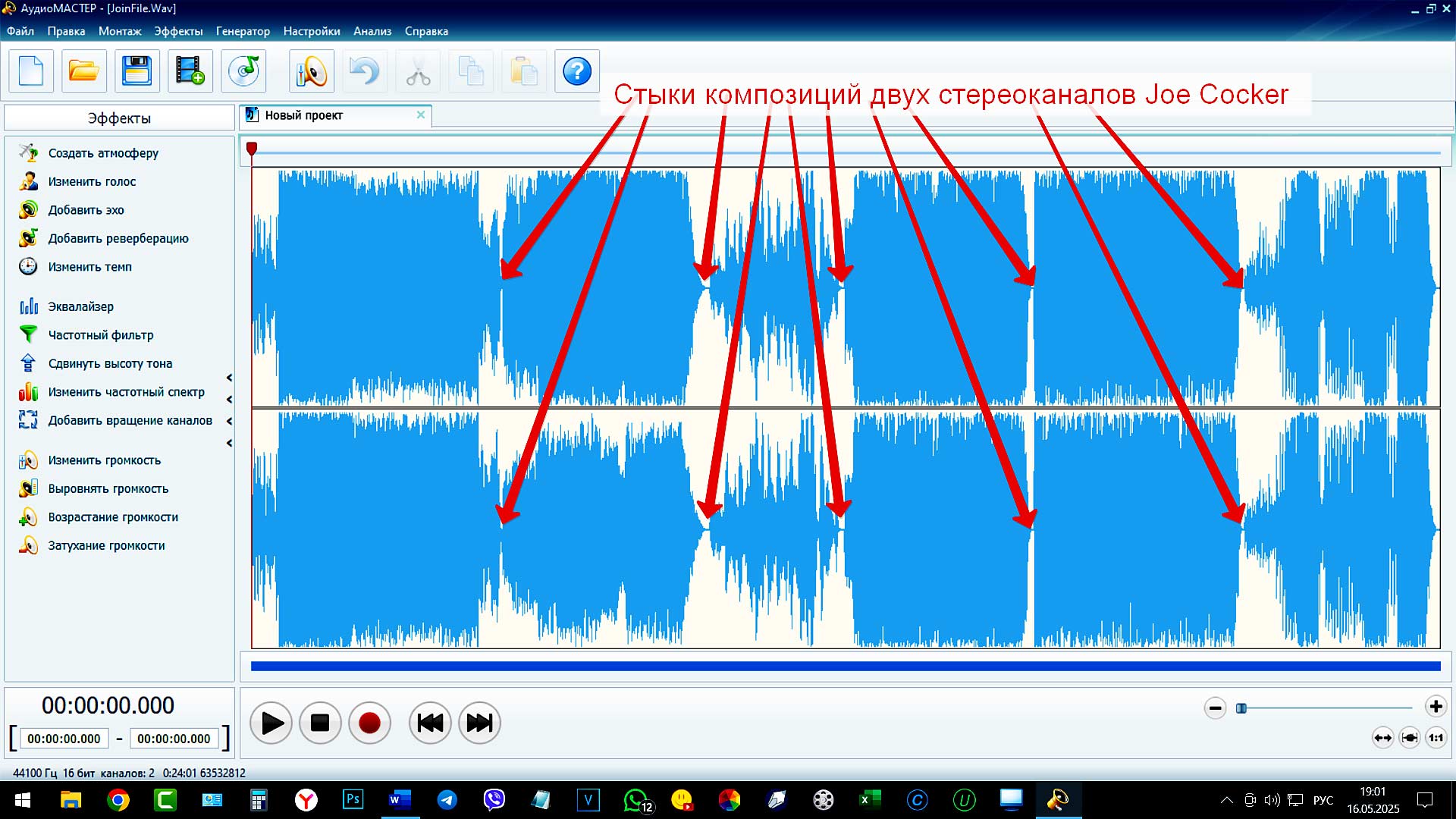Screen dimensions: 1456x819
Task: Select Затухание громкости effect
Action: pos(106,546)
